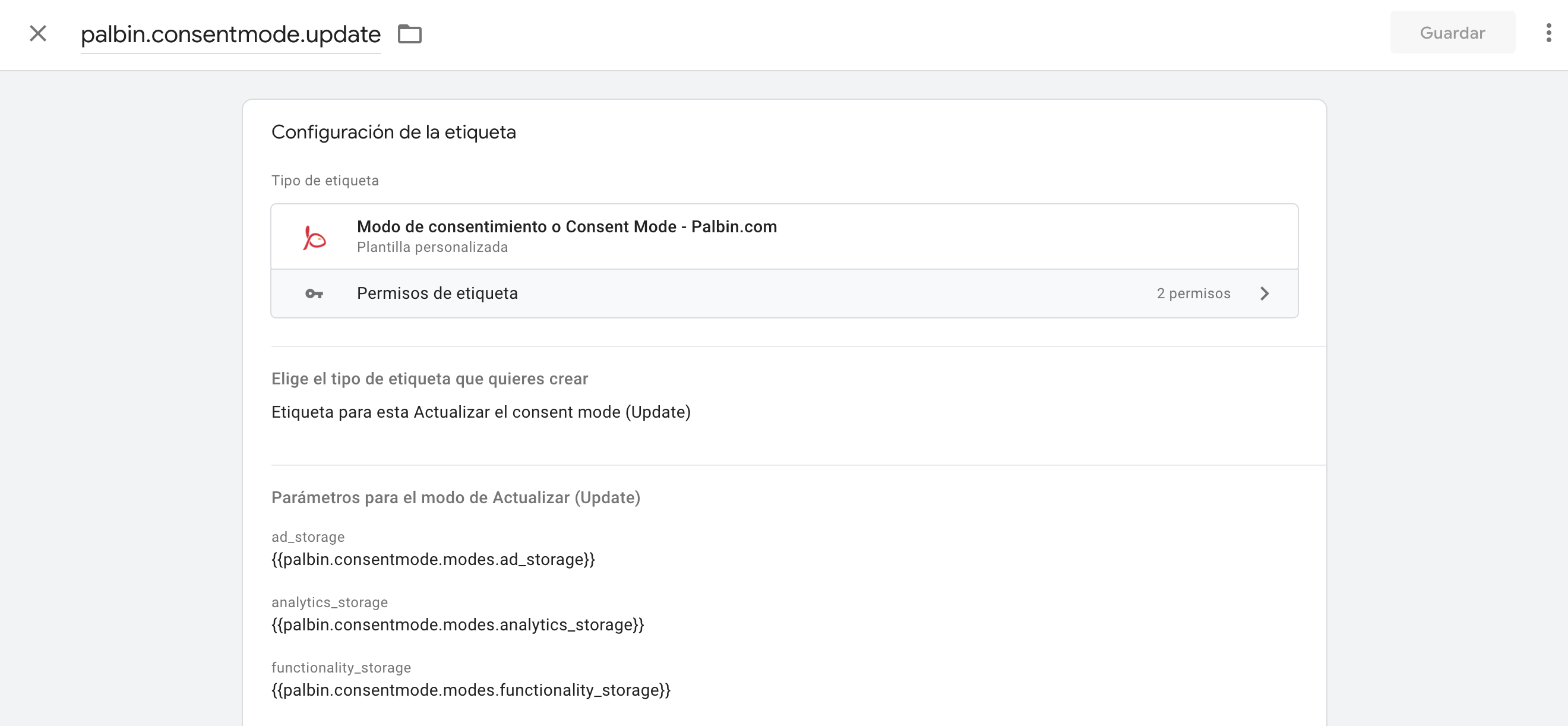Click 'Parámetros para el modo de Actualizar (Update)' heading

[456, 498]
